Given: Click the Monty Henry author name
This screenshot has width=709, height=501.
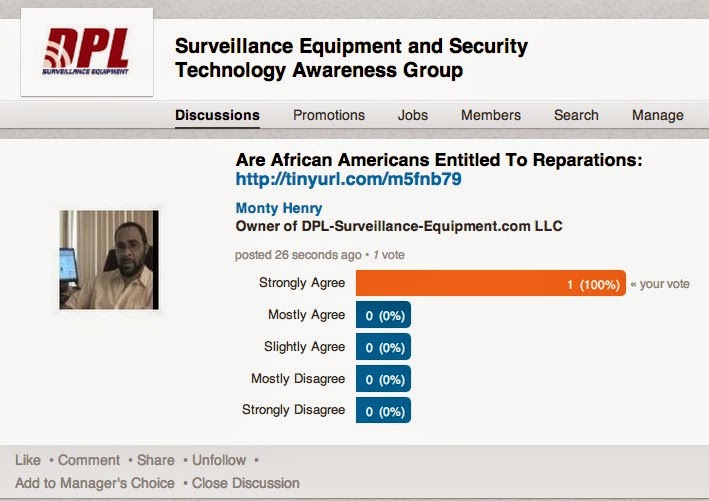Looking at the screenshot, I should tap(271, 208).
